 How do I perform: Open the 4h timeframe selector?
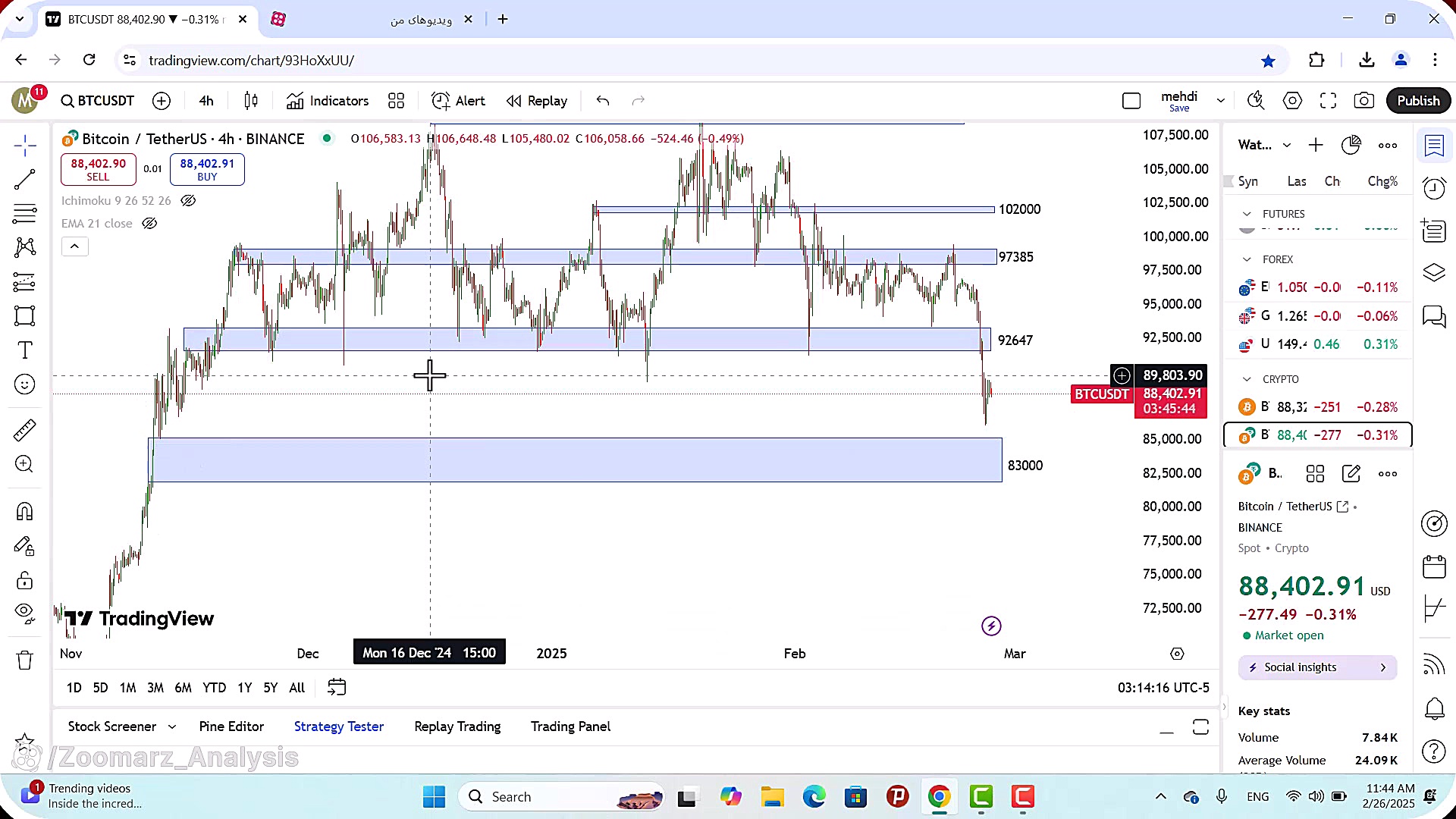click(x=206, y=101)
